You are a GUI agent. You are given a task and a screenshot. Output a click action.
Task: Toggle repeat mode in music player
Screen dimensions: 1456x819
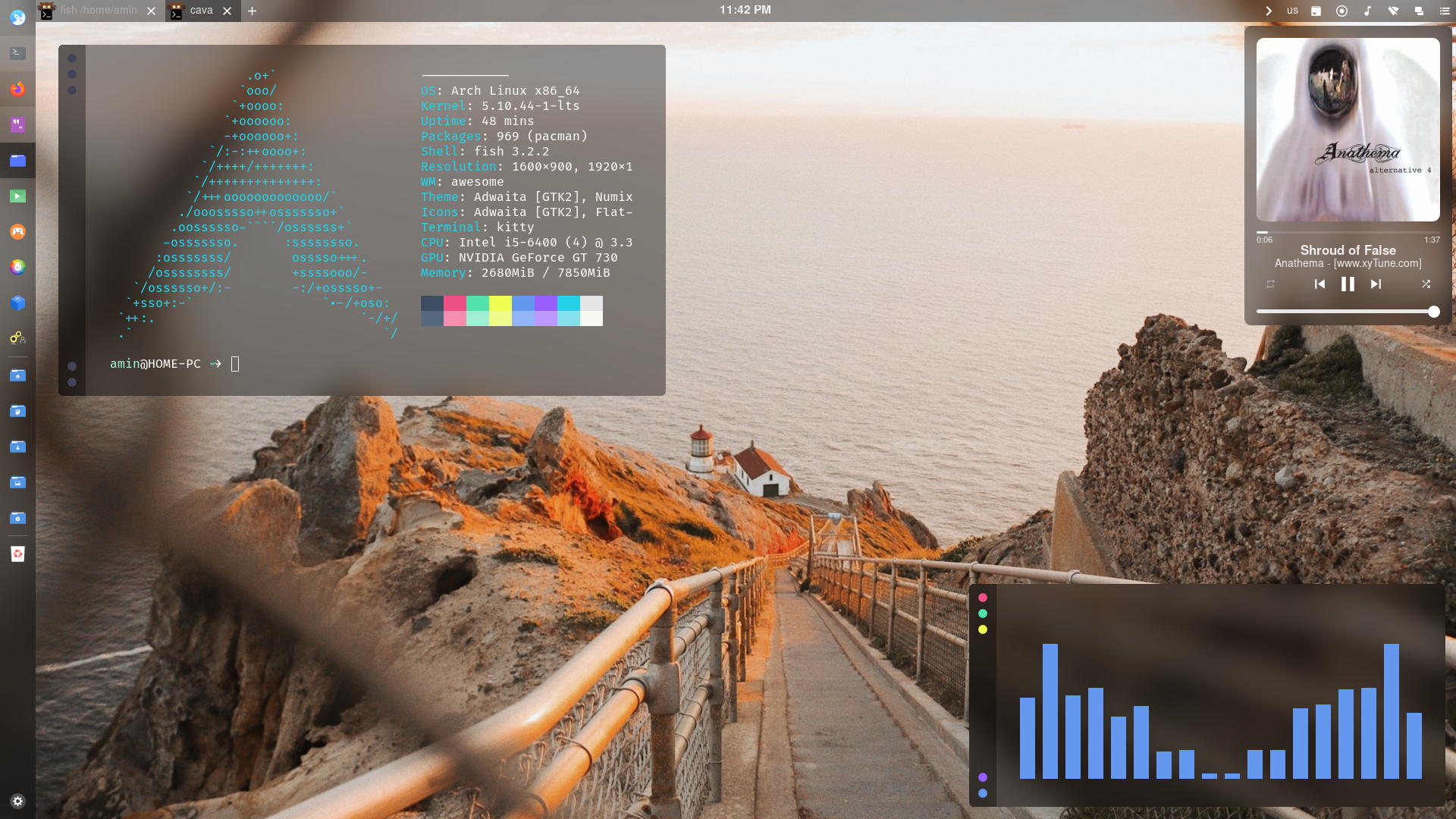coord(1270,284)
